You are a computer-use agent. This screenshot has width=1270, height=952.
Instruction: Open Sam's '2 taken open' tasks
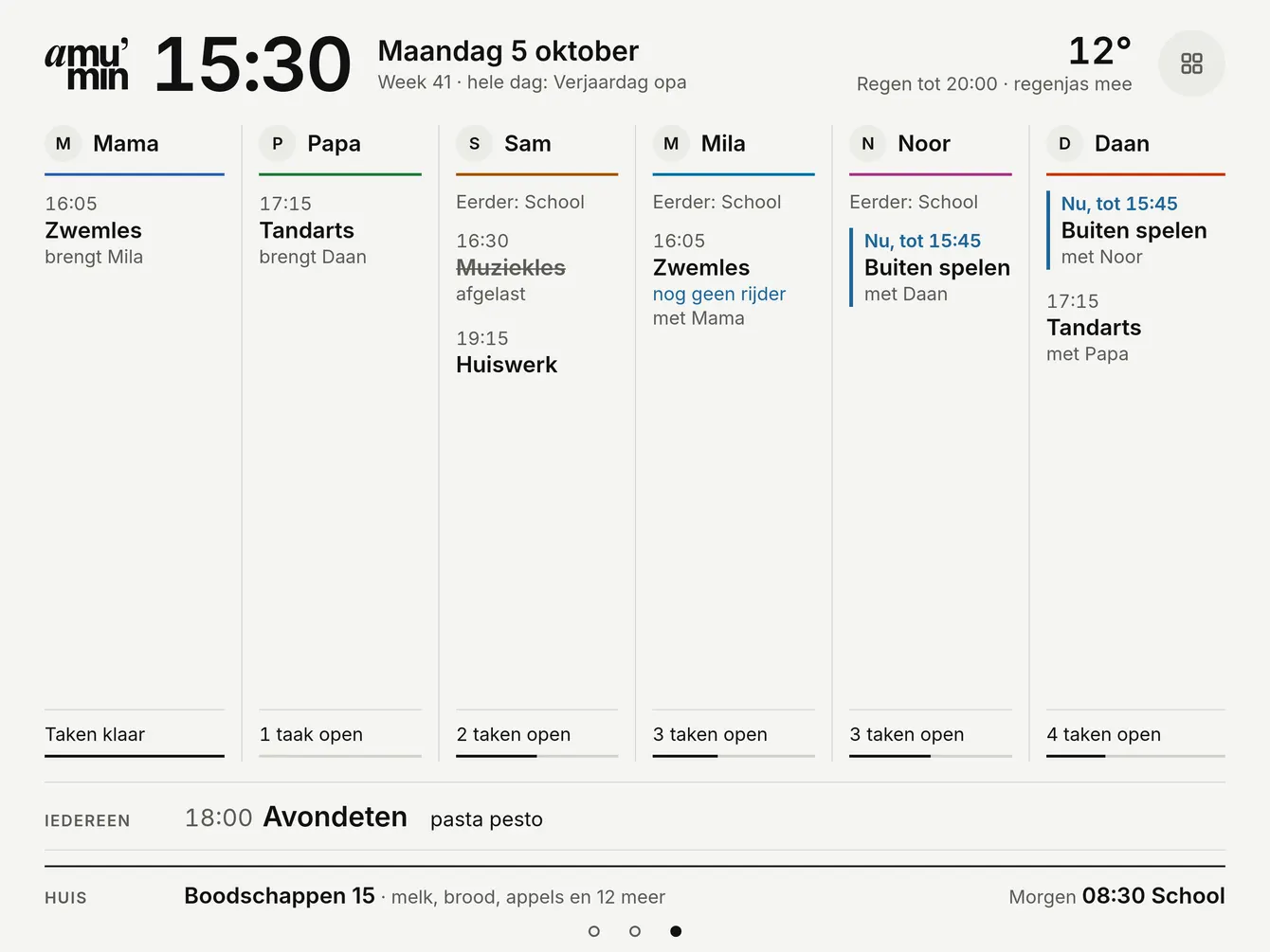point(536,734)
